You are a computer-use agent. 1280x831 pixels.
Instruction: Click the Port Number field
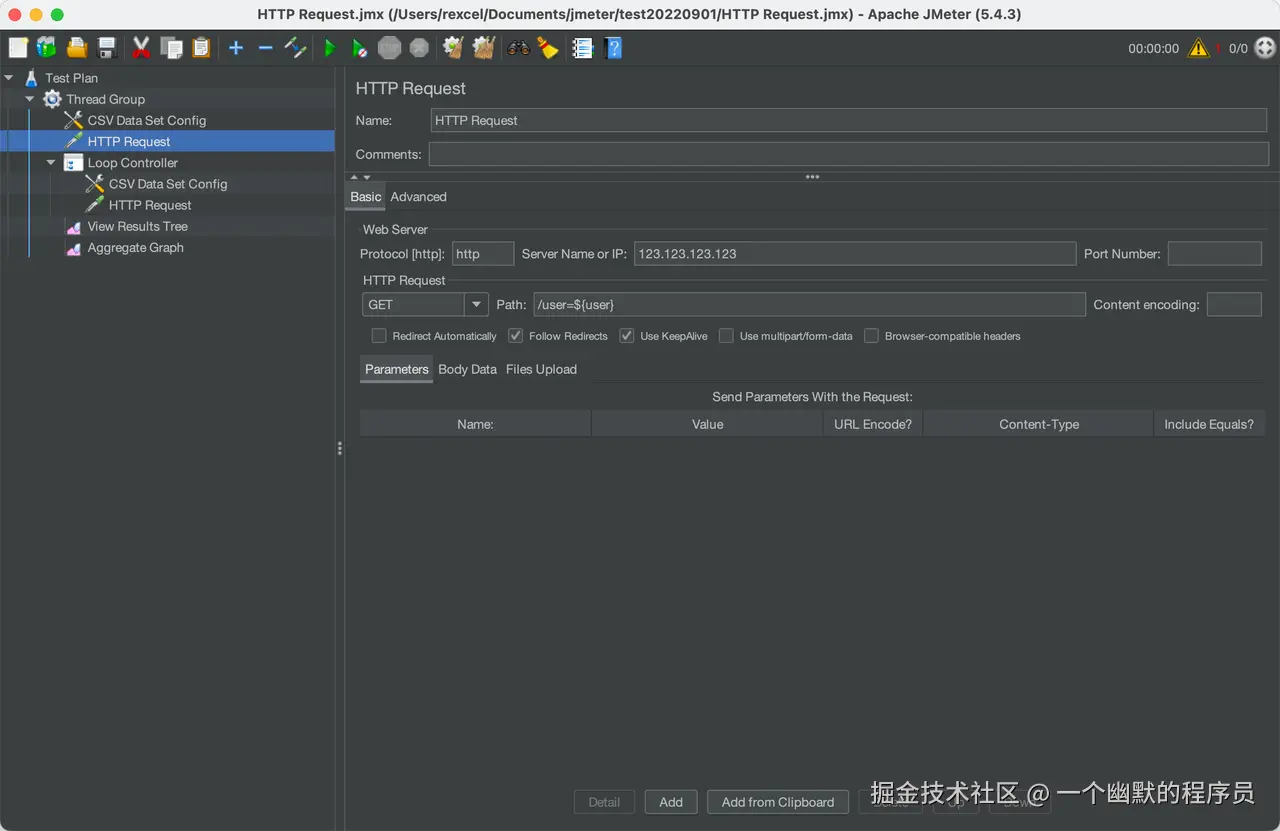1215,254
